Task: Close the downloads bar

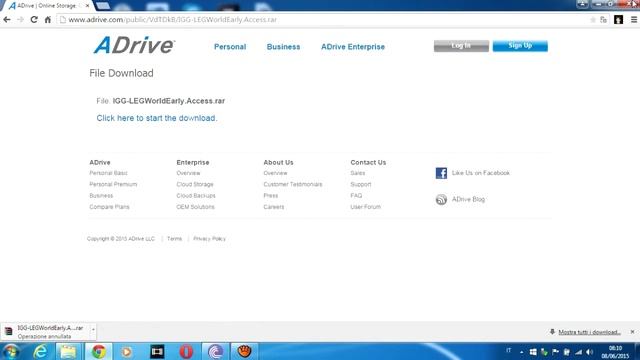Action: pos(632,332)
